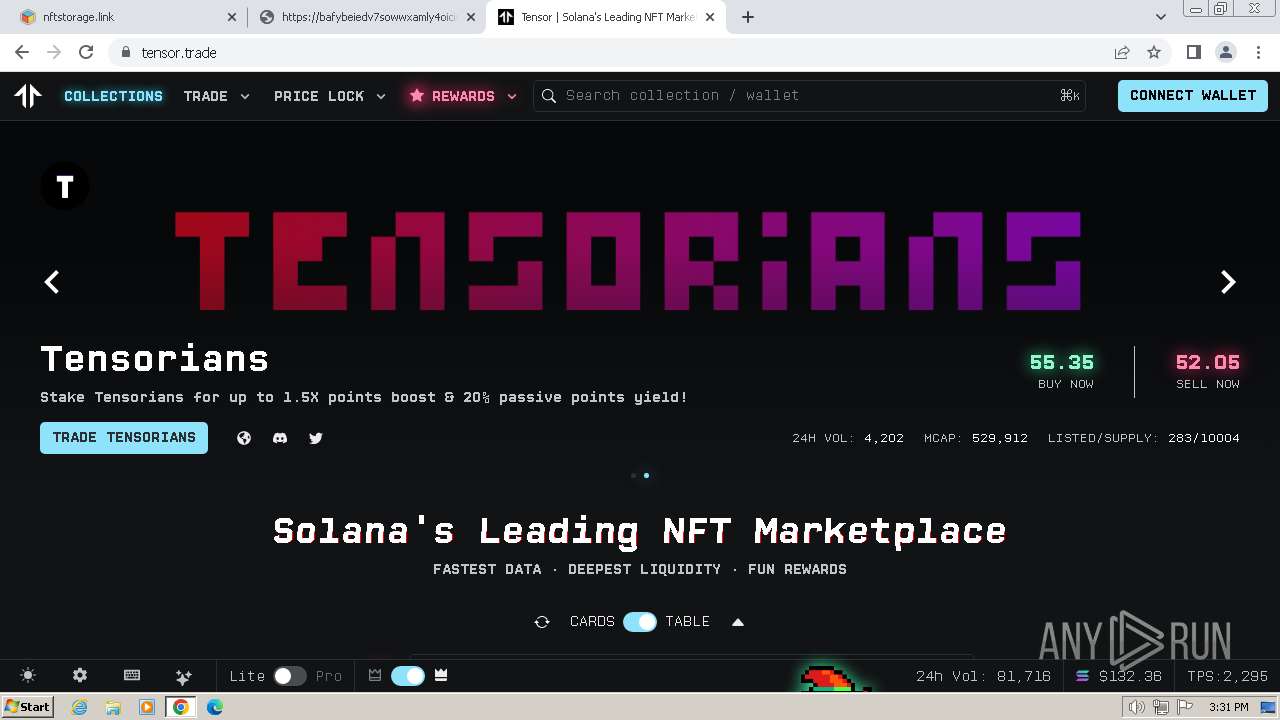
Task: Click the Tensor logo in navbar
Action: pyautogui.click(x=28, y=96)
